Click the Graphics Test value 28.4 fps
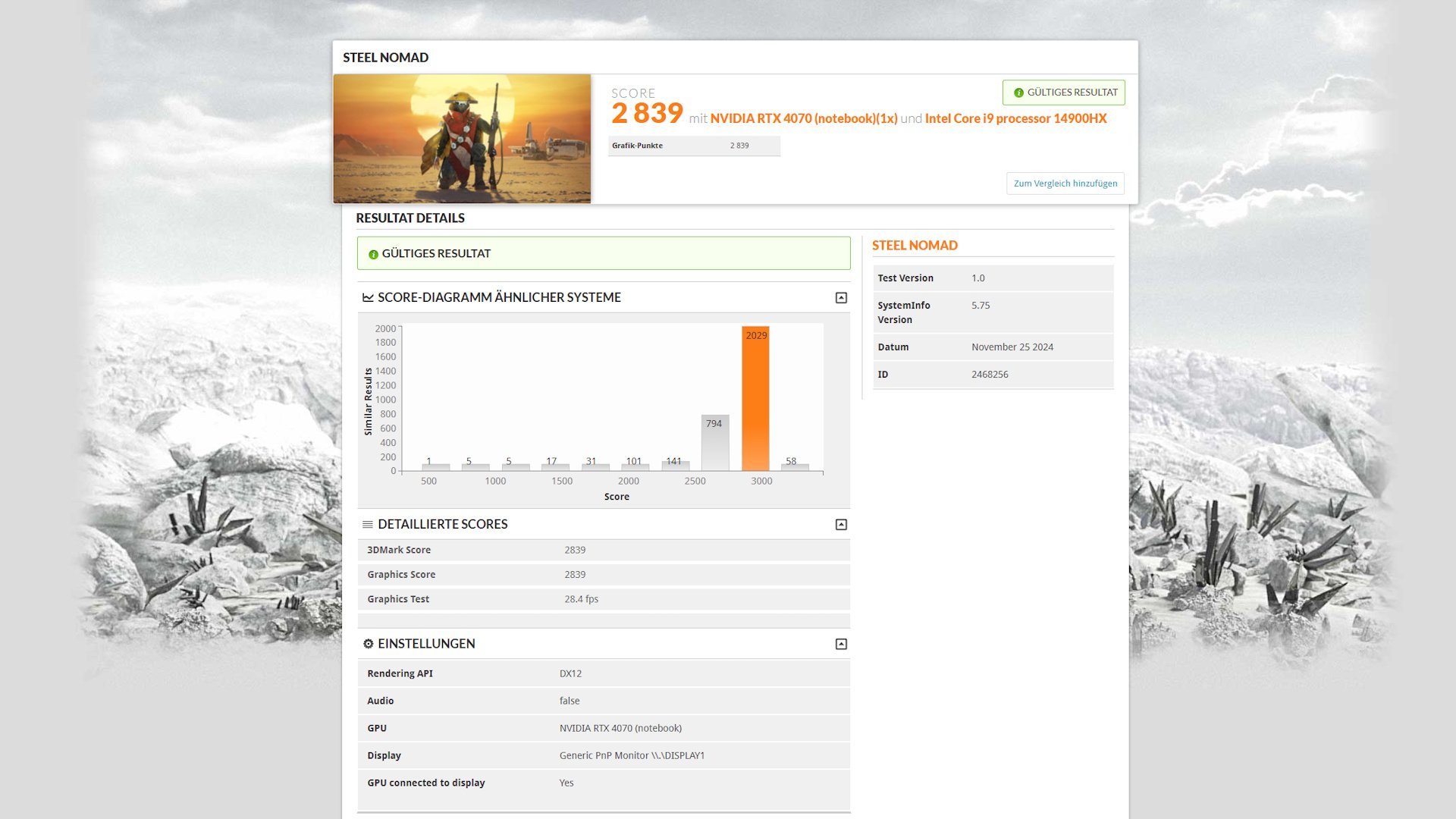1456x819 pixels. coord(581,599)
